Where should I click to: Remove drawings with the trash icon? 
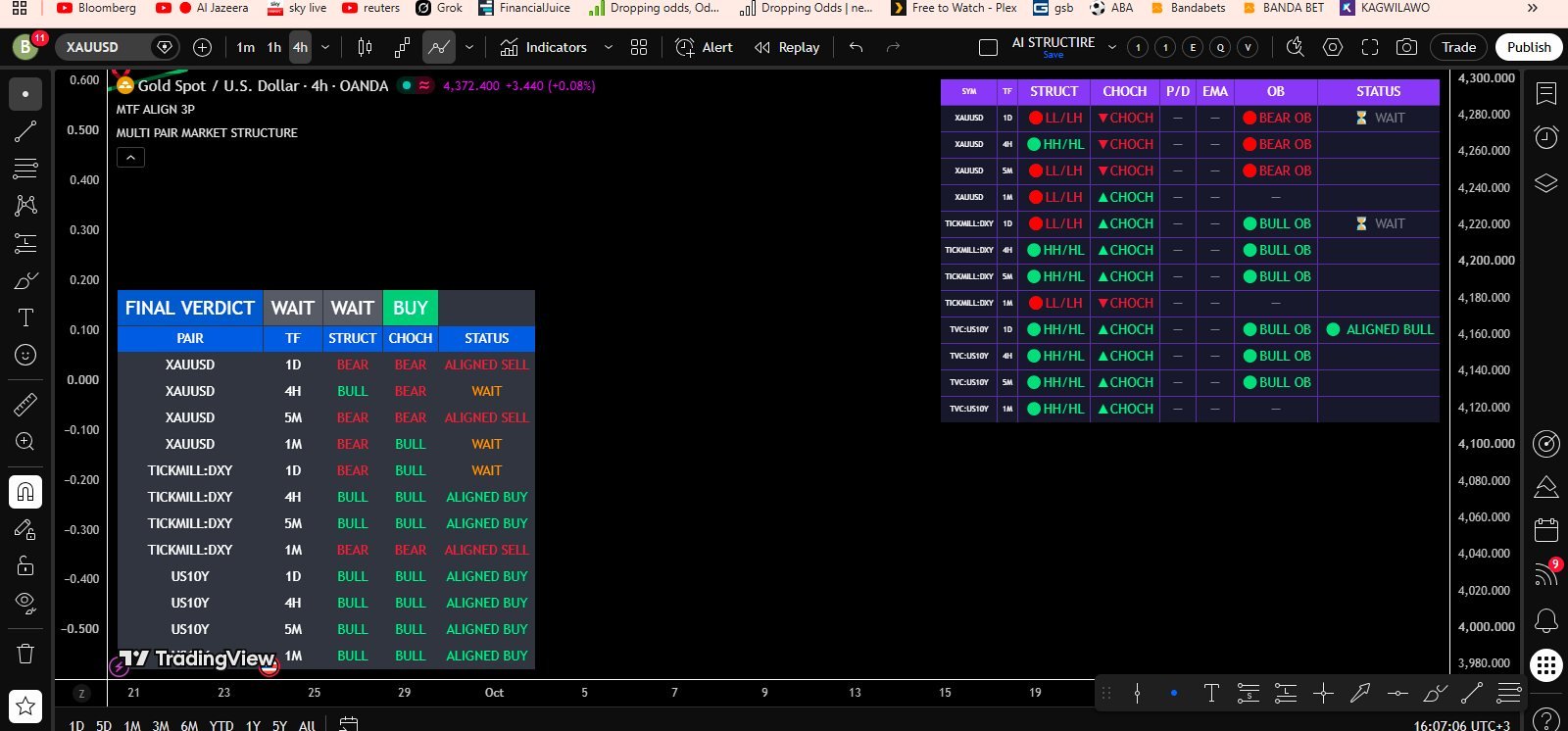coord(25,654)
